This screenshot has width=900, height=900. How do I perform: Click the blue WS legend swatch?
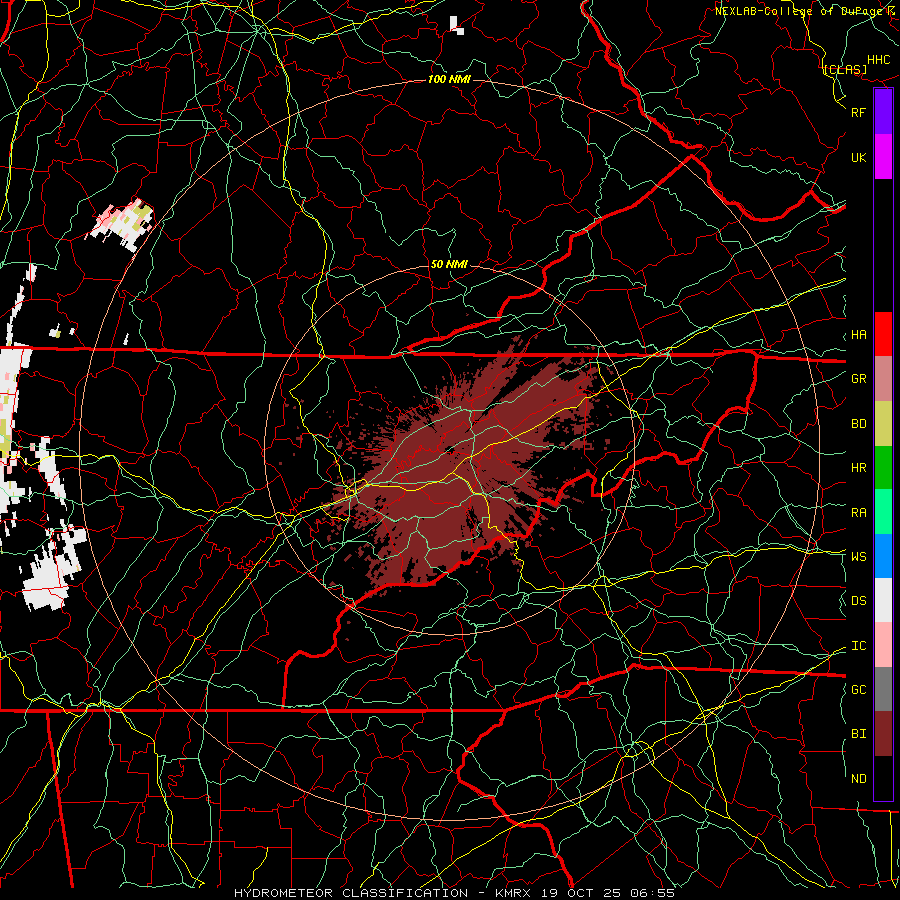883,556
